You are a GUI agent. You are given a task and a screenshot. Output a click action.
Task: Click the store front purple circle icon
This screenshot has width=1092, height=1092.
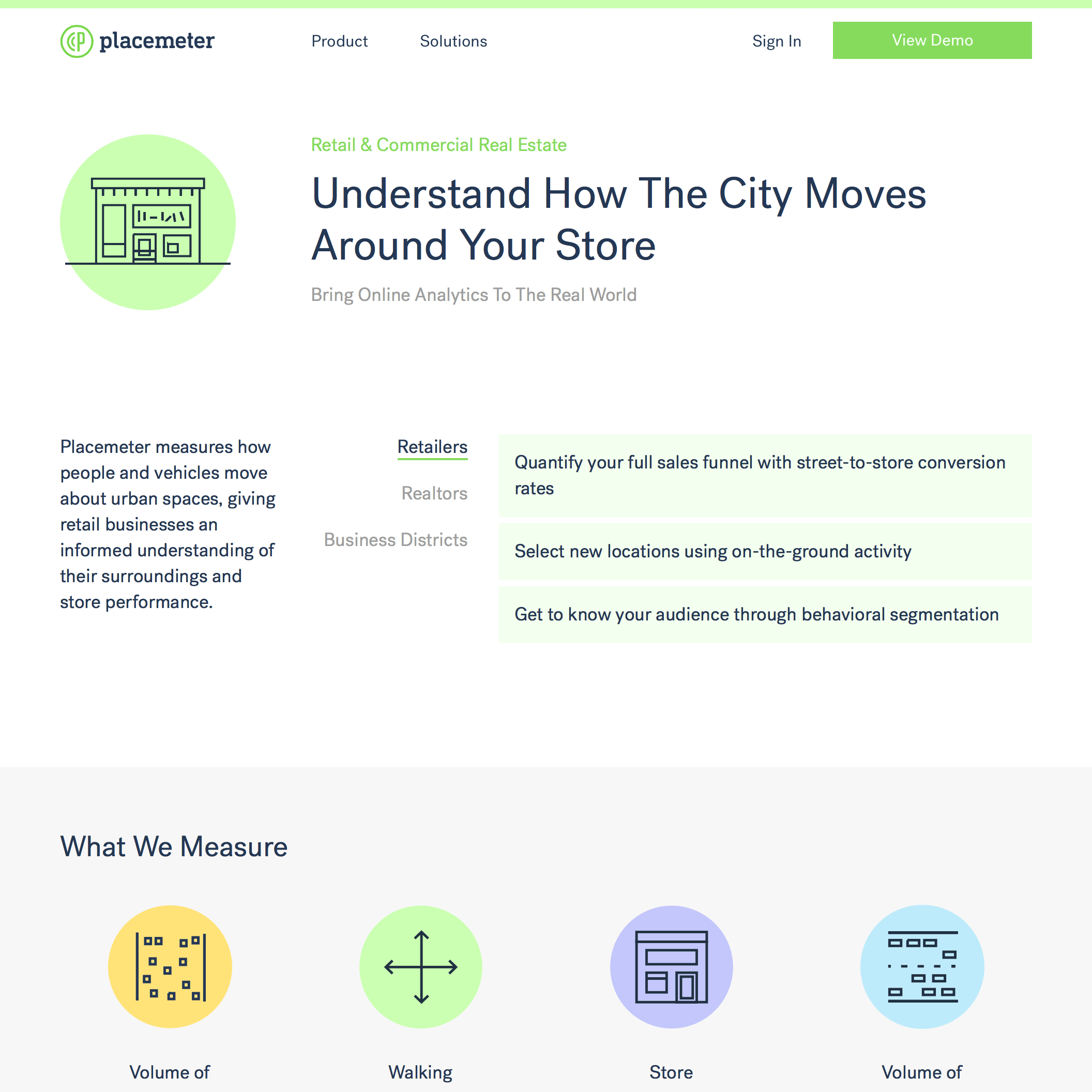(671, 966)
